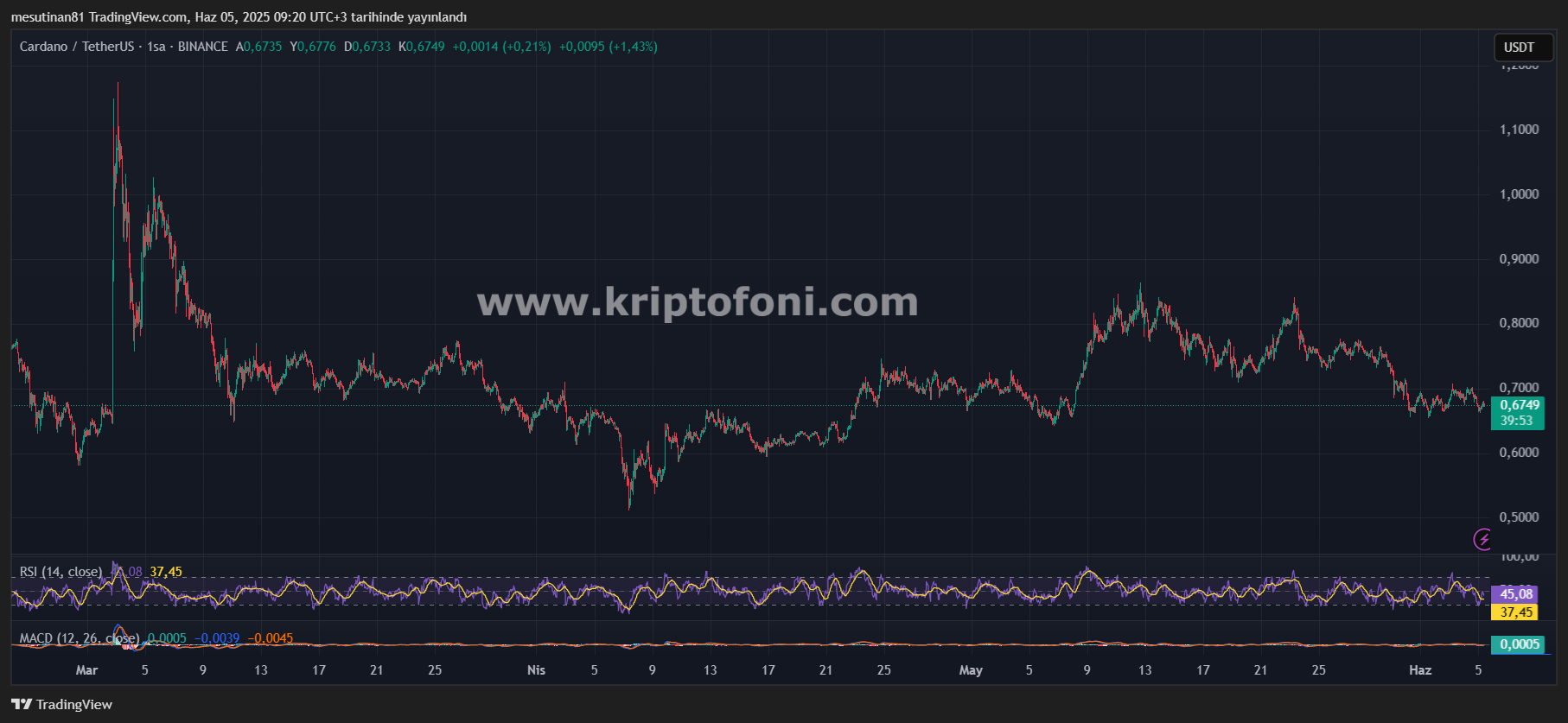Click the green 0,6749 current price tag

coord(1519,405)
